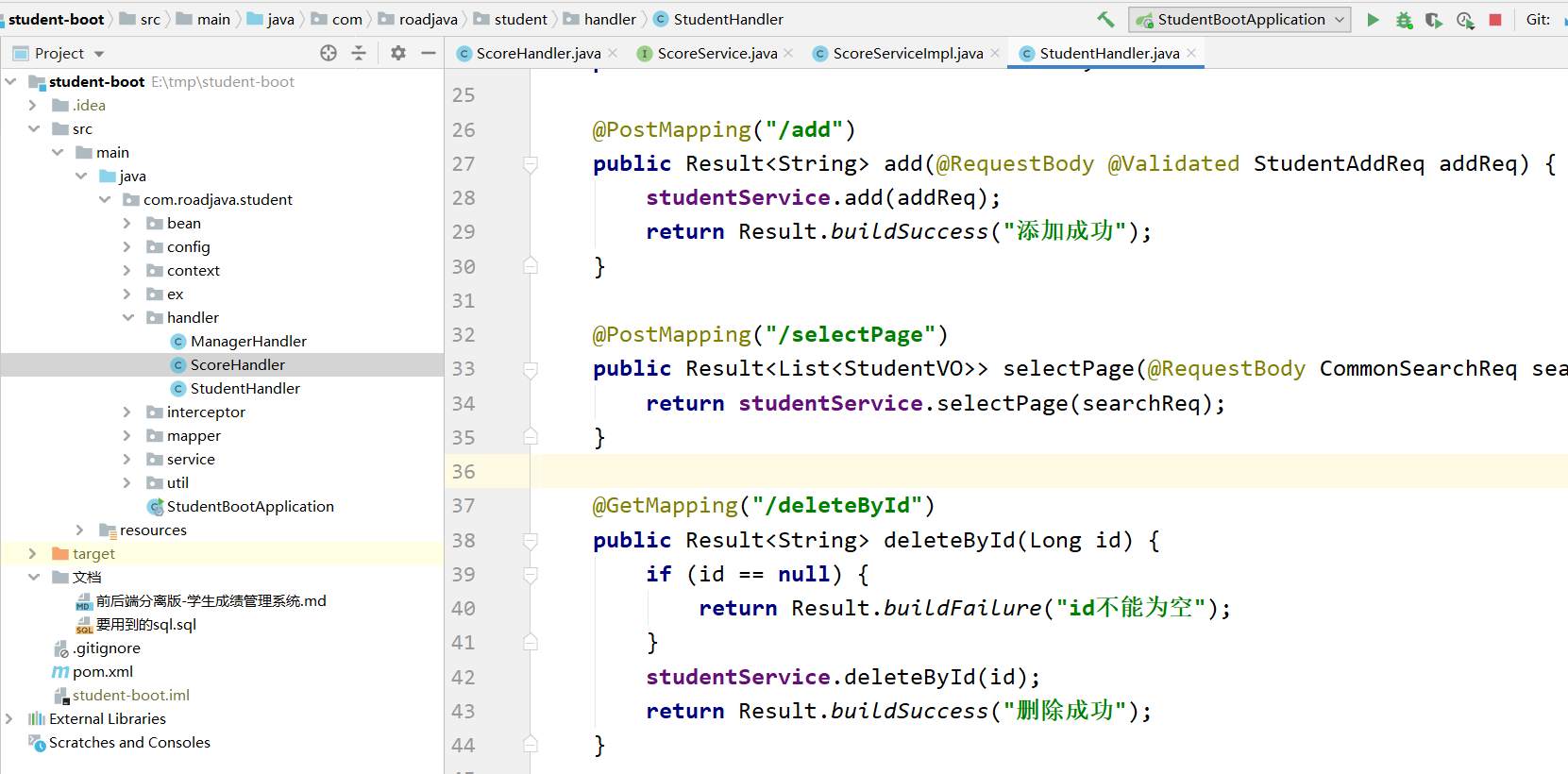Fold the add method at line 27

tap(531, 164)
